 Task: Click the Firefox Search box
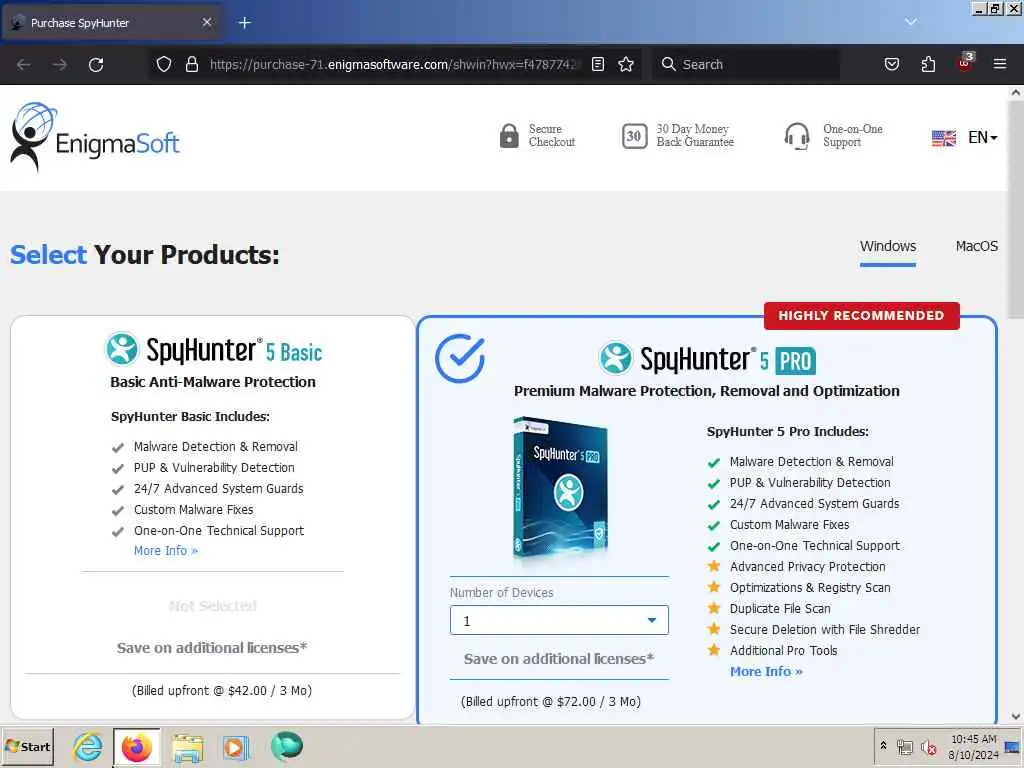[745, 64]
